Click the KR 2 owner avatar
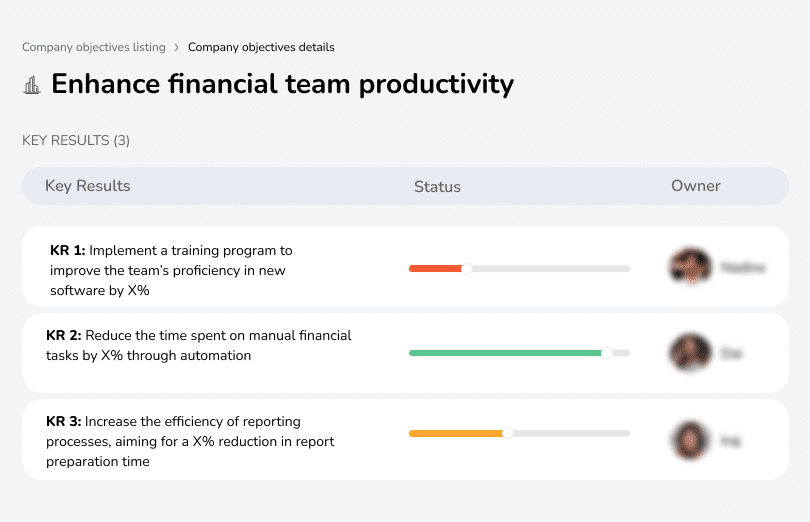 coord(690,352)
